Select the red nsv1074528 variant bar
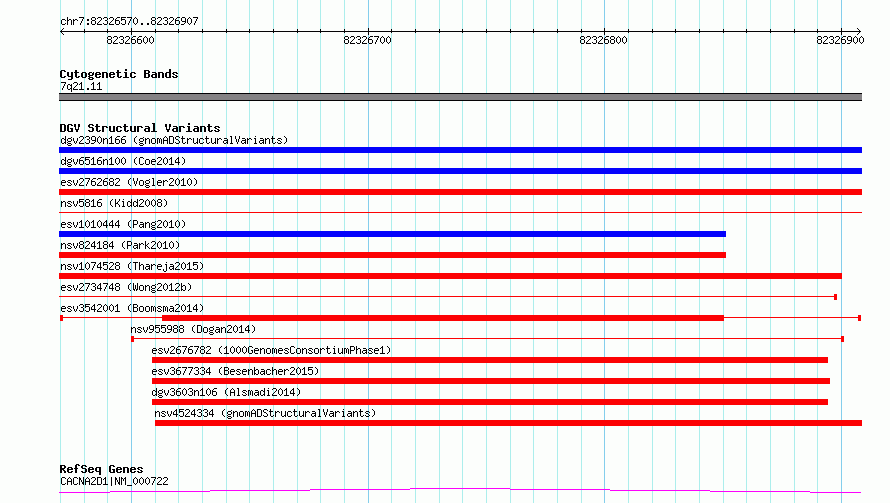 click(450, 276)
